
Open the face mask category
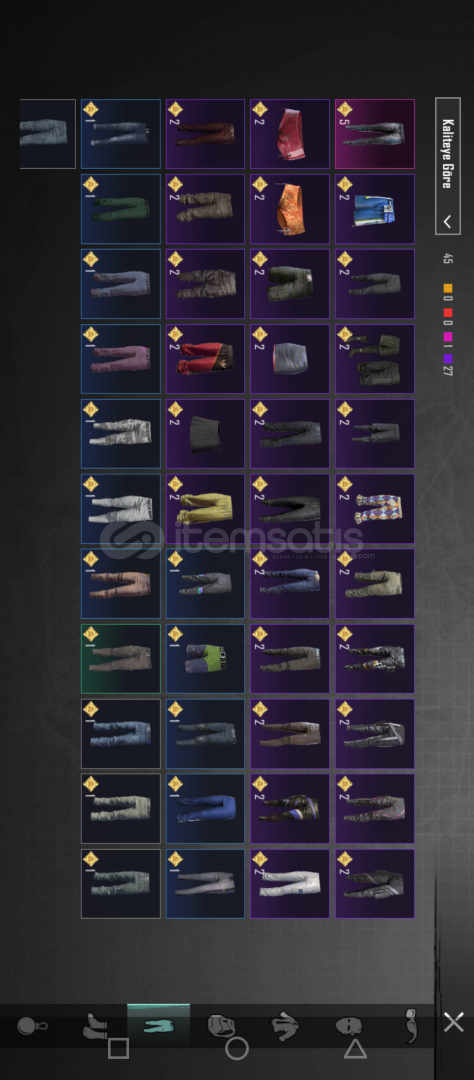(349, 1027)
